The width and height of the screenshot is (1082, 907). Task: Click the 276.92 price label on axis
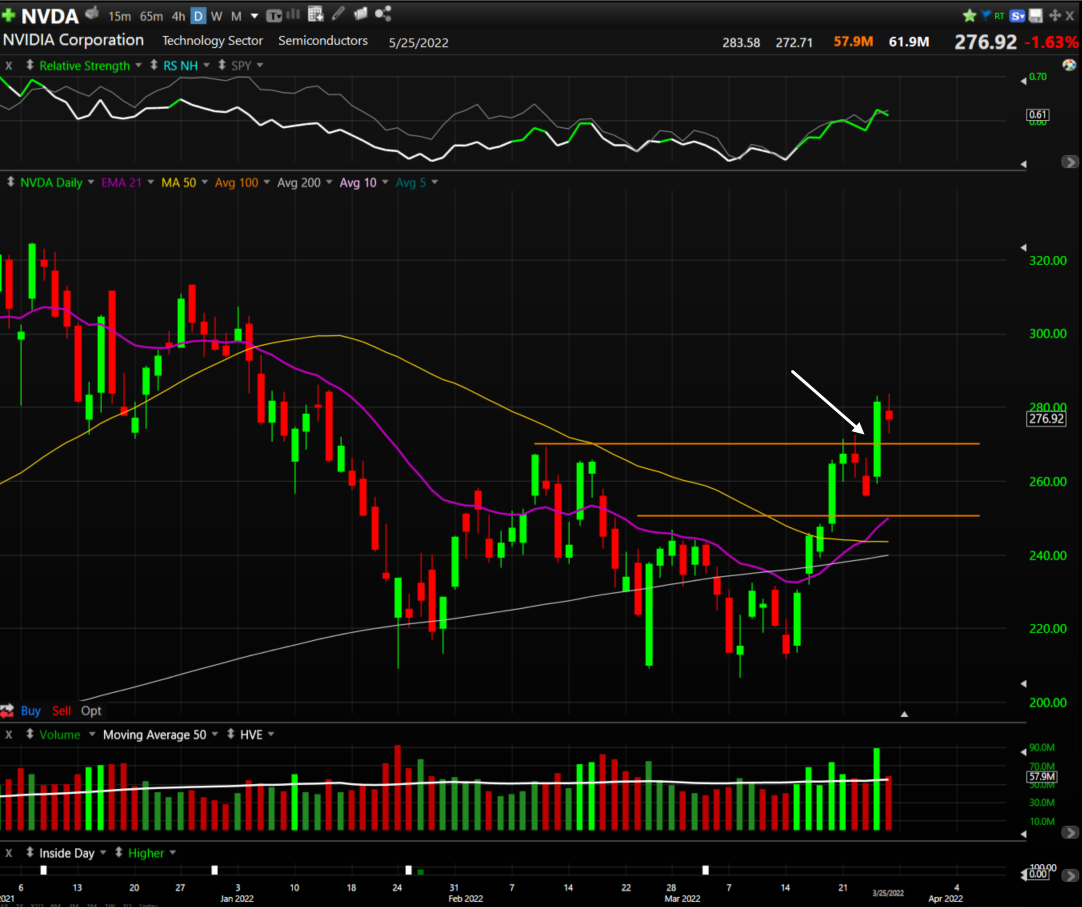(1046, 418)
